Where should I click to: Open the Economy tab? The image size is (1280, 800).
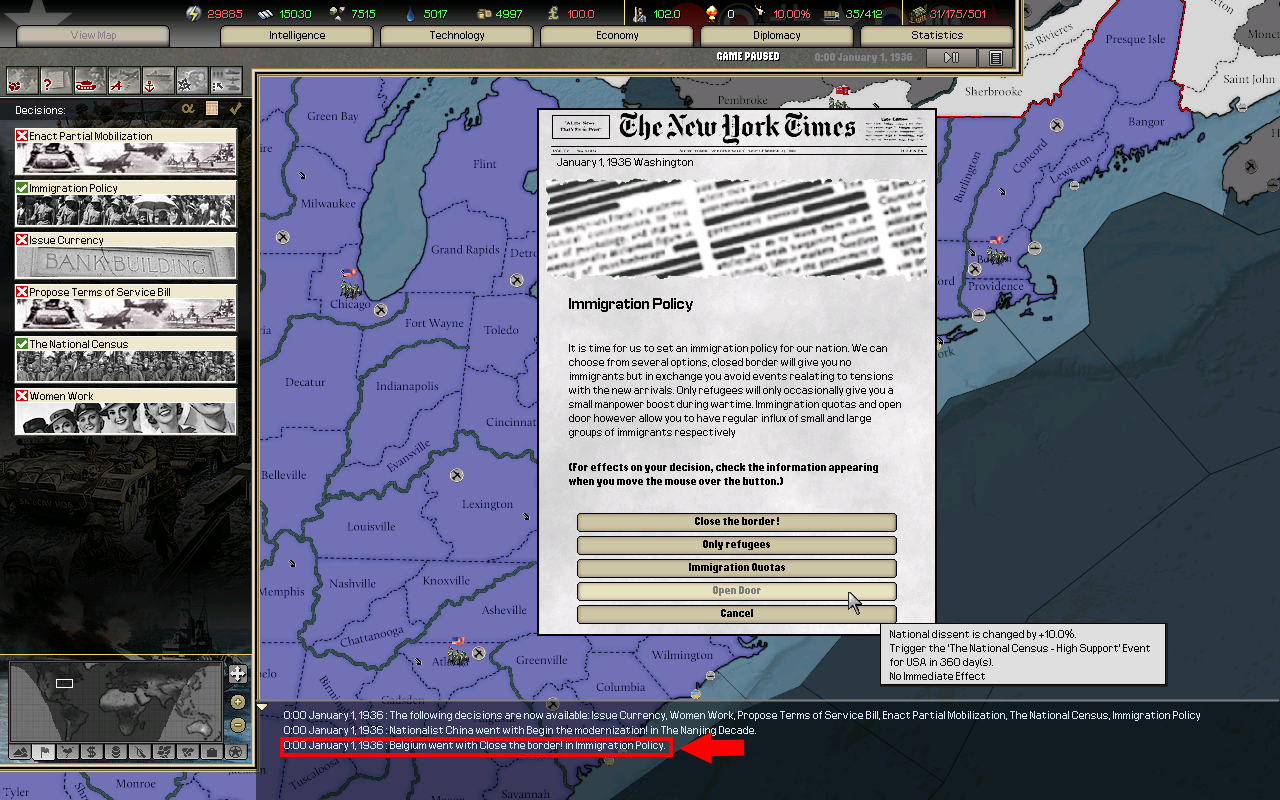617,35
